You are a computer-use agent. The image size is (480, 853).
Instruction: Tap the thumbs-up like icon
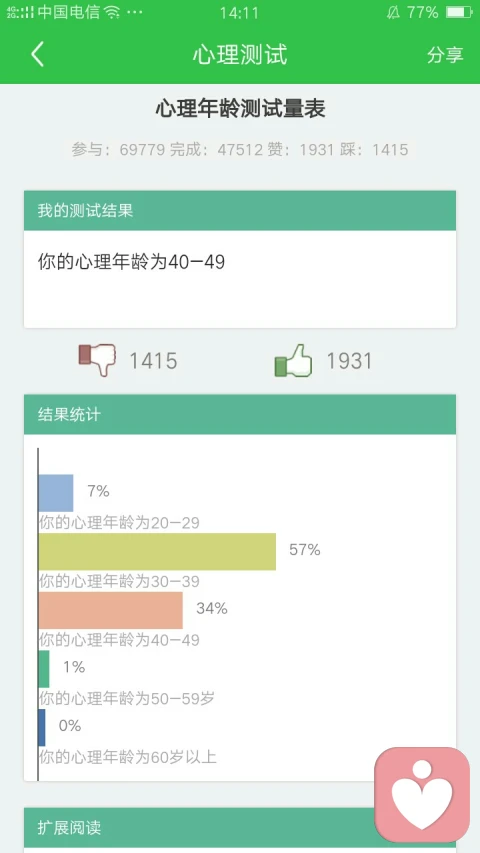pos(293,361)
